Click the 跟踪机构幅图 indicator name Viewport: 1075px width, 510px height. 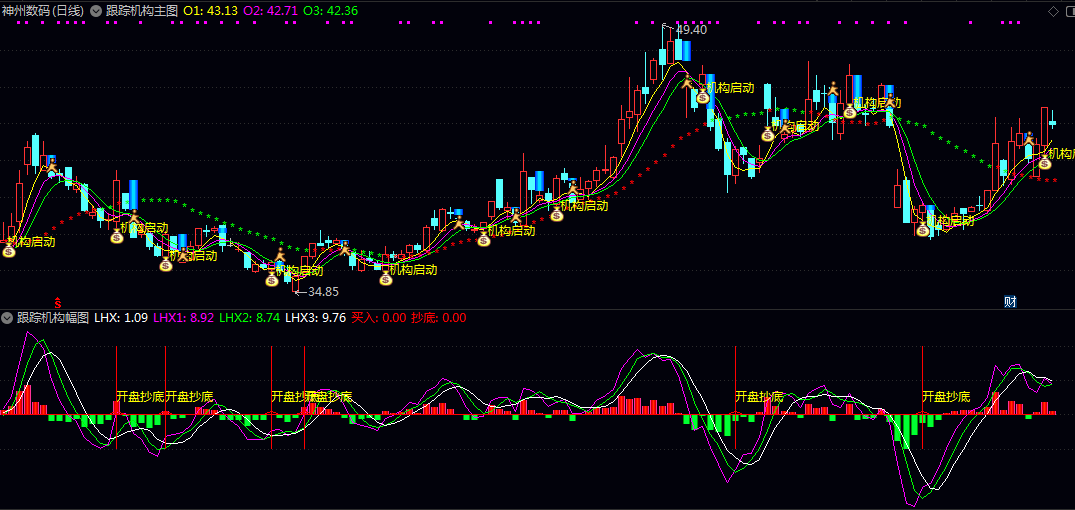tap(53, 318)
